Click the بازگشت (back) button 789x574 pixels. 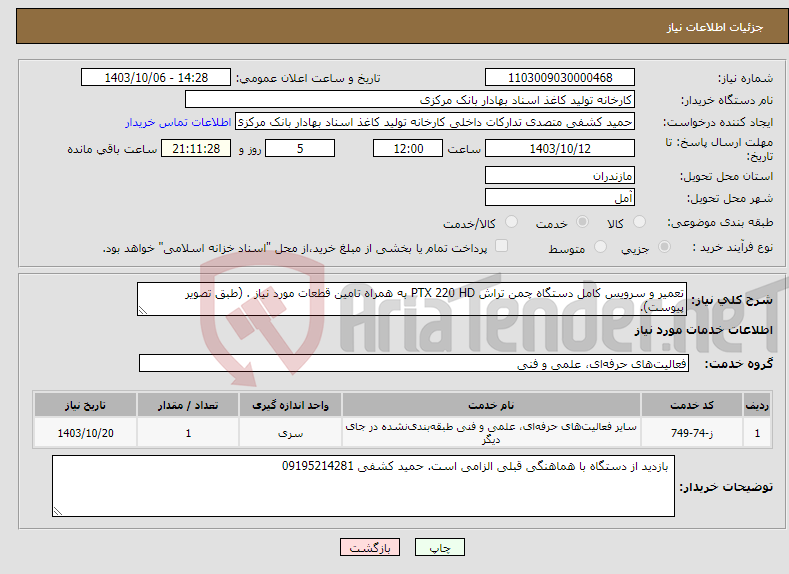point(370,547)
